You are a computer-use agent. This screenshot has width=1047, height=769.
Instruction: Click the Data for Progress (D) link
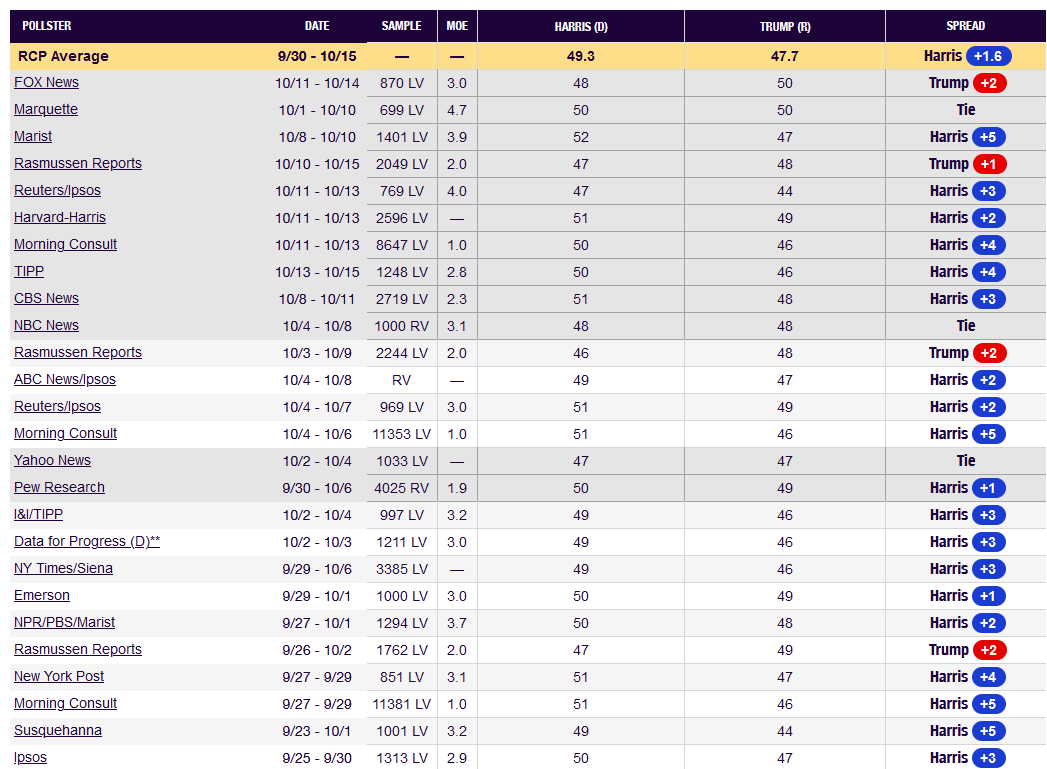tap(87, 542)
